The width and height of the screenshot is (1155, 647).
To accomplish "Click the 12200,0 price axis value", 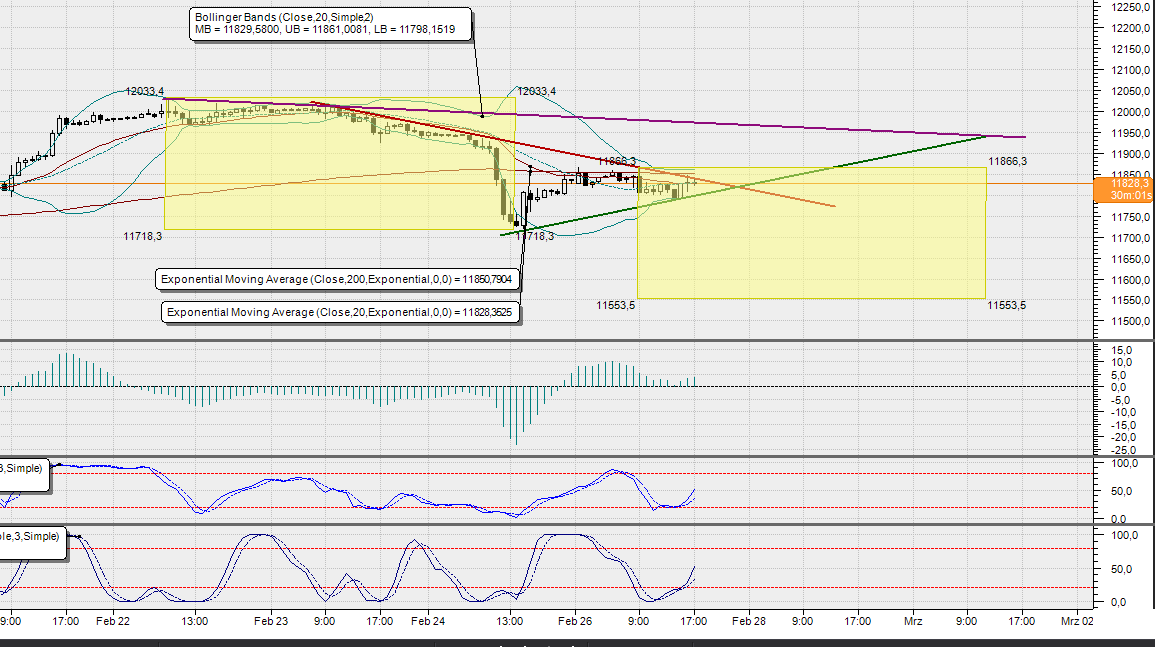I will (1131, 28).
